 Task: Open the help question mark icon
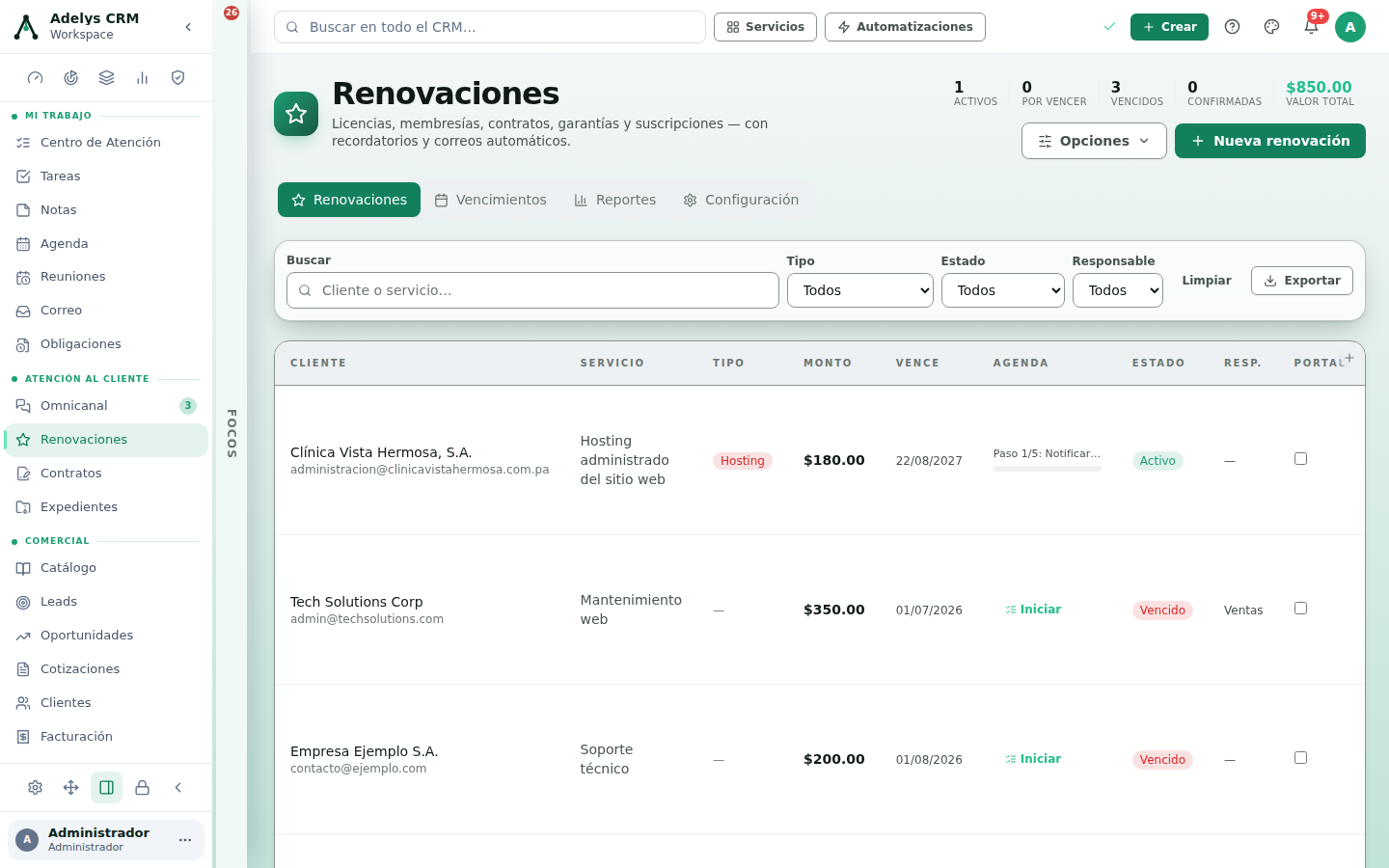coord(1232,27)
